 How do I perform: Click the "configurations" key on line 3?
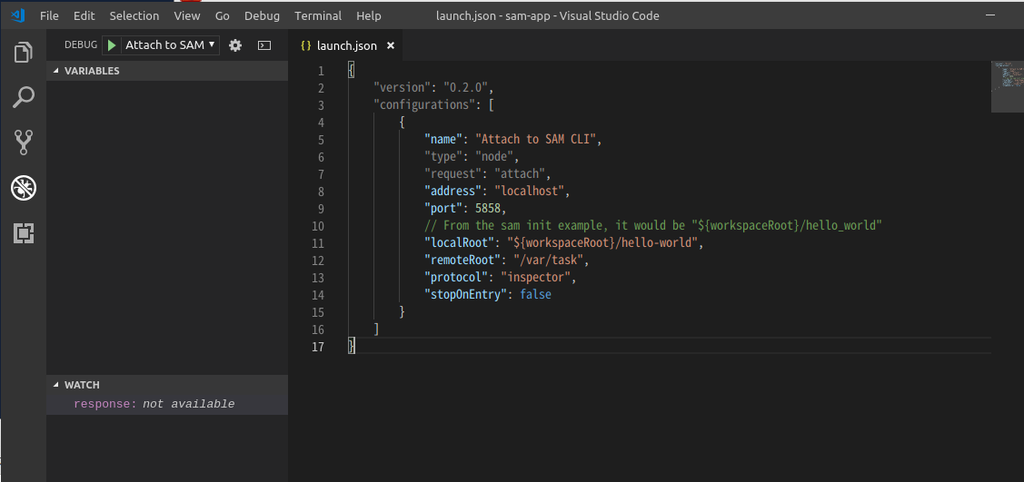pos(424,104)
